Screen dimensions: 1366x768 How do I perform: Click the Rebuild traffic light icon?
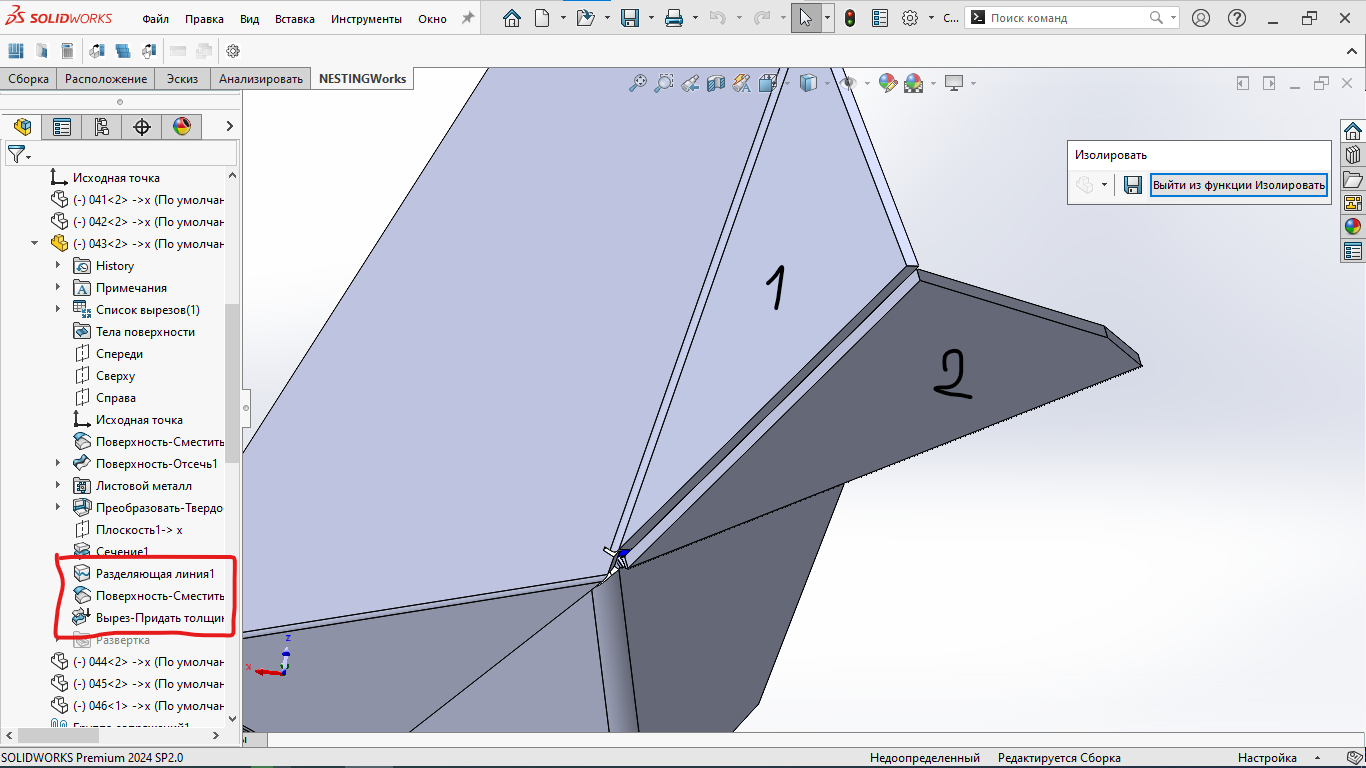(x=850, y=18)
